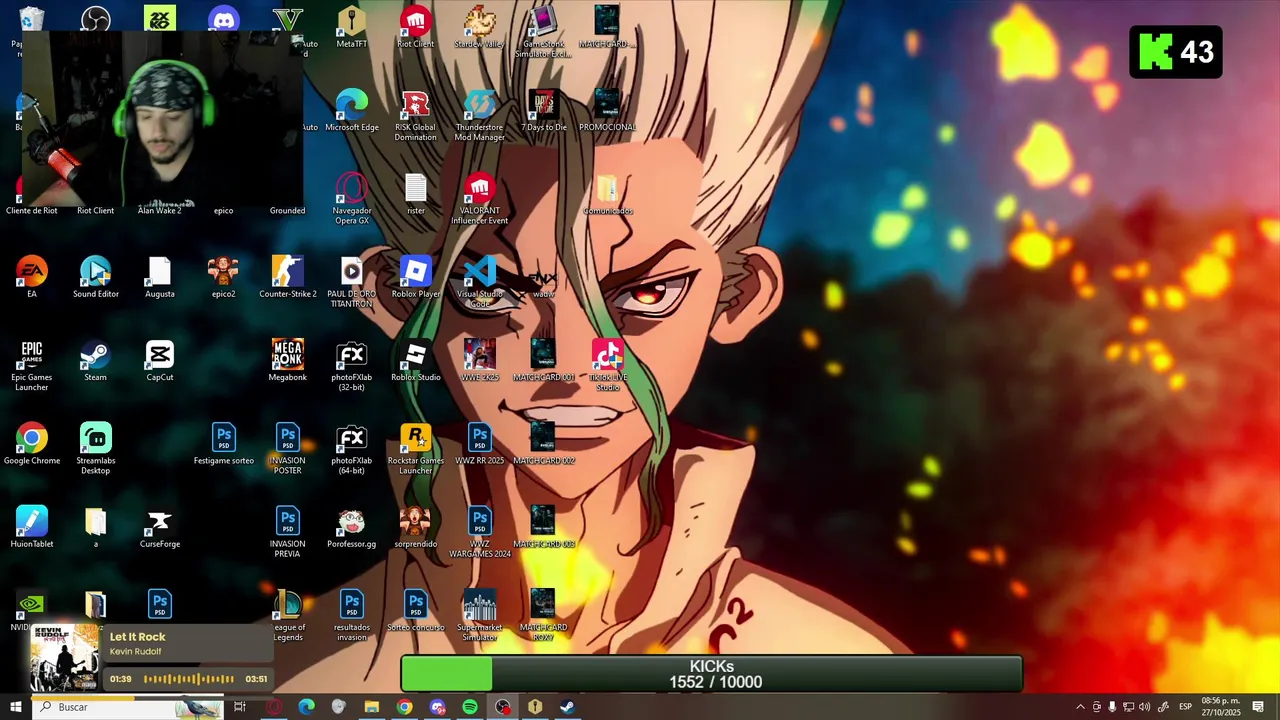Select WWZ WARGAMES 2024 PSD file

(480, 532)
